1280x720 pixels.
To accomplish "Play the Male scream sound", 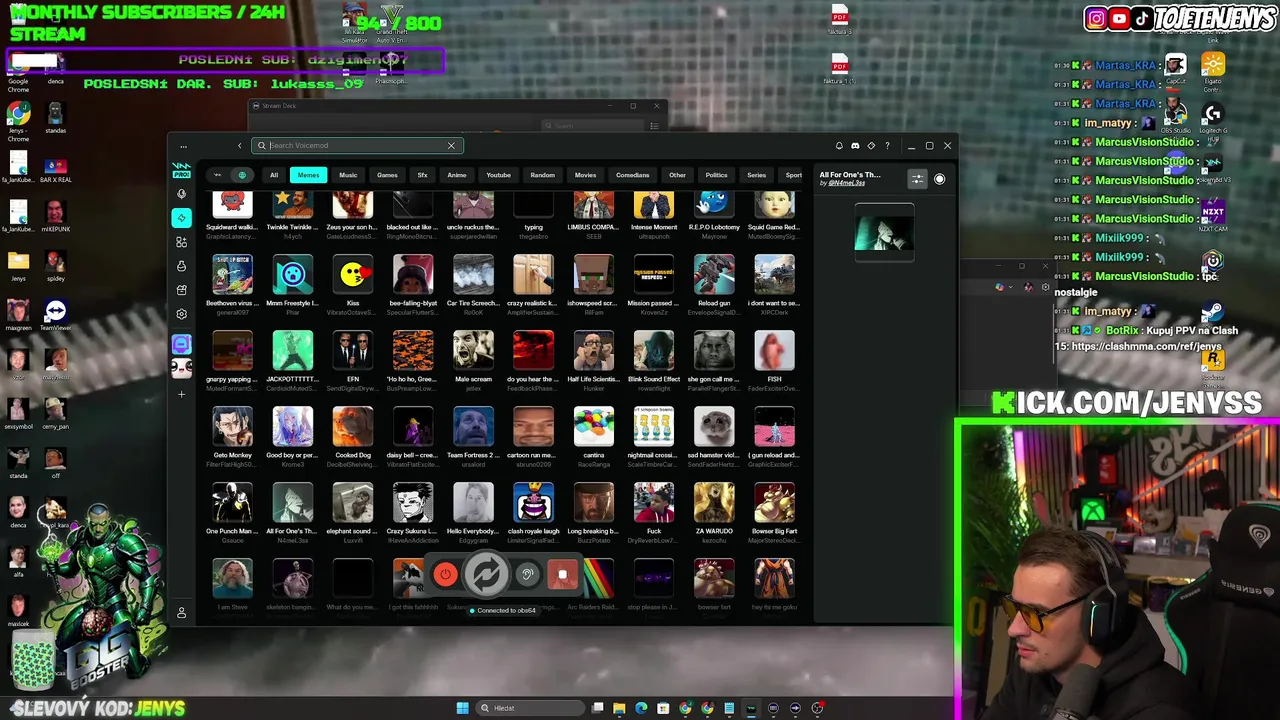I will pyautogui.click(x=473, y=350).
